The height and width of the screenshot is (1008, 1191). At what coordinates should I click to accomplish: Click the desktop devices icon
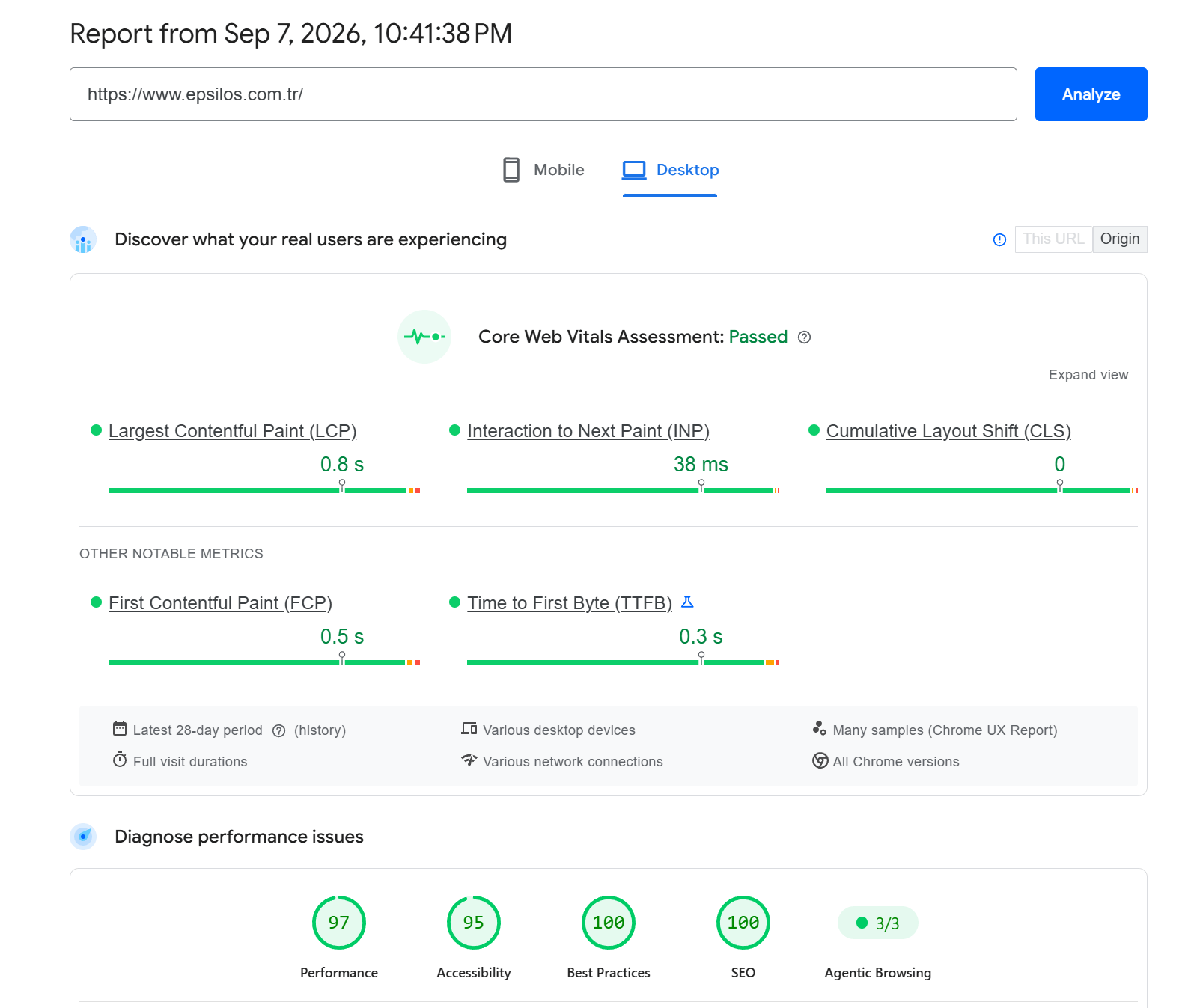469,728
